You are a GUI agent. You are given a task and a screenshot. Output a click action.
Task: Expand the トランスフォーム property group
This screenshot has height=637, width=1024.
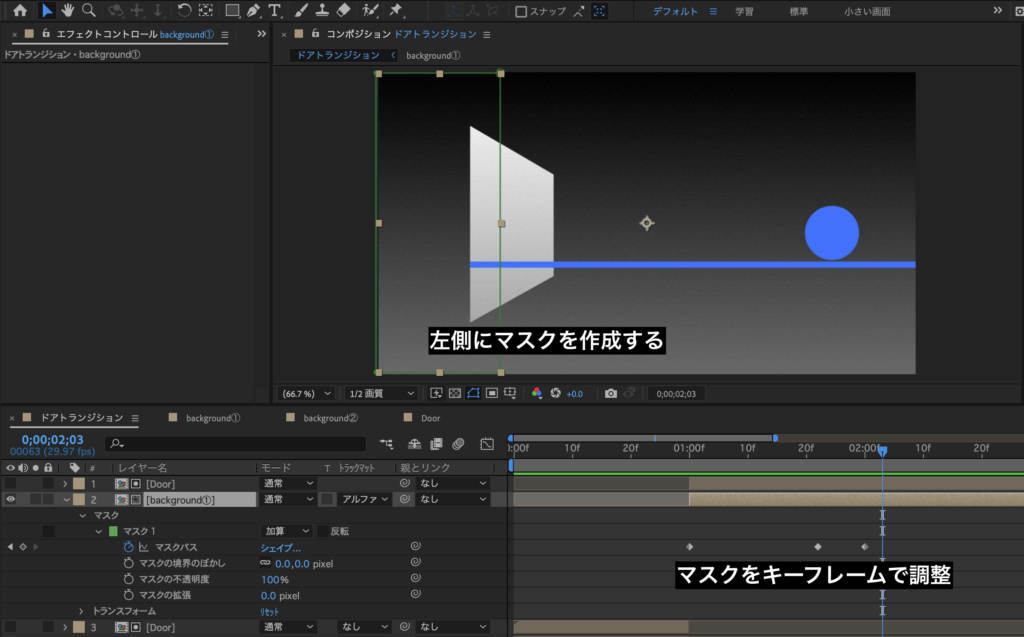(x=82, y=611)
